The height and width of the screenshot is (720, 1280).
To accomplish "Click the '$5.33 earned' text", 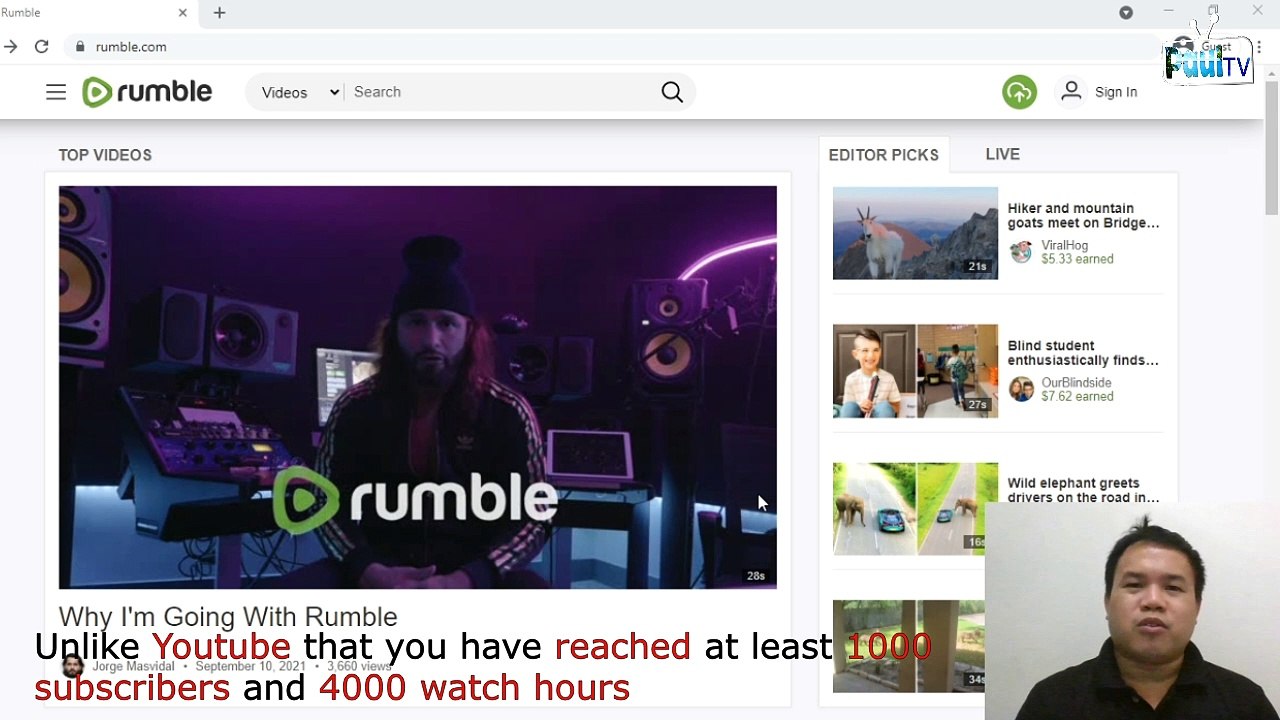I will click(x=1077, y=259).
